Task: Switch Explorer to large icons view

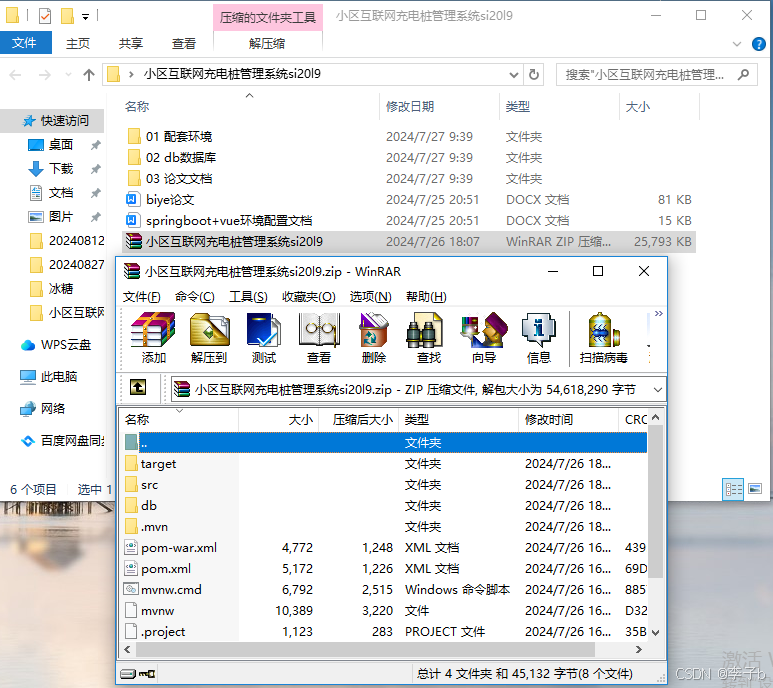Action: (755, 489)
